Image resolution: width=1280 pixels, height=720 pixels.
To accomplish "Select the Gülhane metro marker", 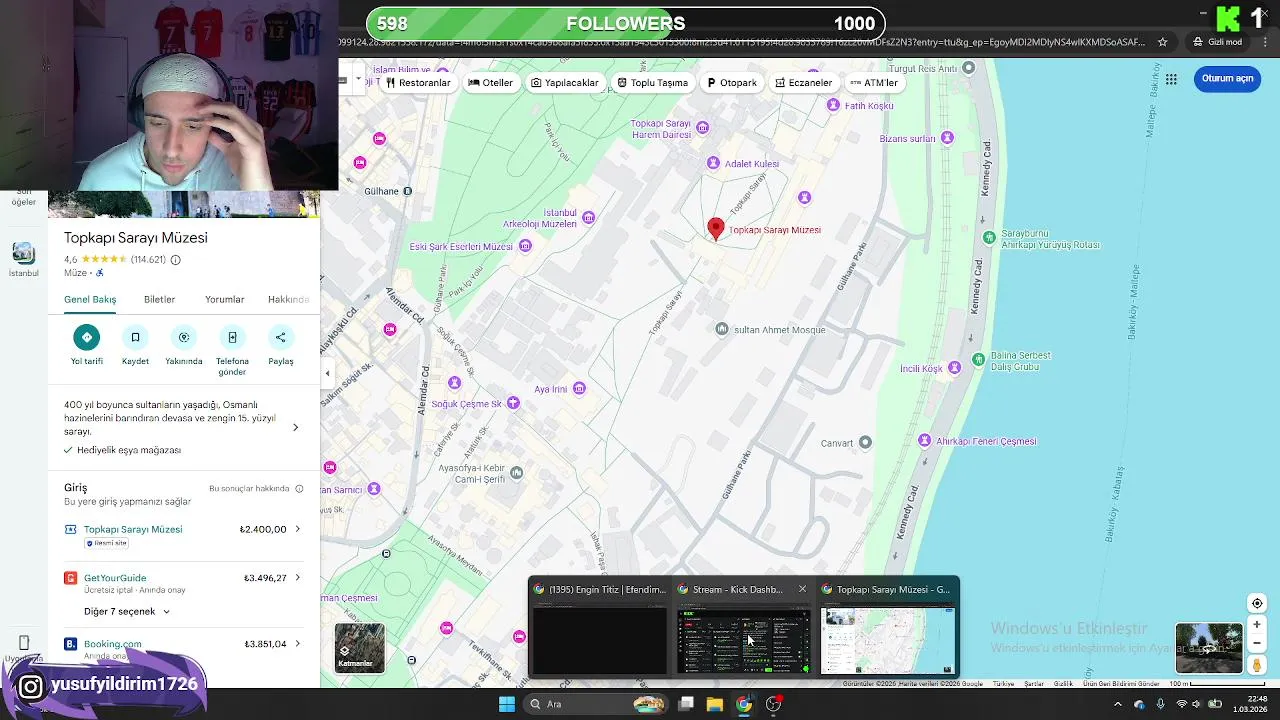I will click(x=407, y=191).
